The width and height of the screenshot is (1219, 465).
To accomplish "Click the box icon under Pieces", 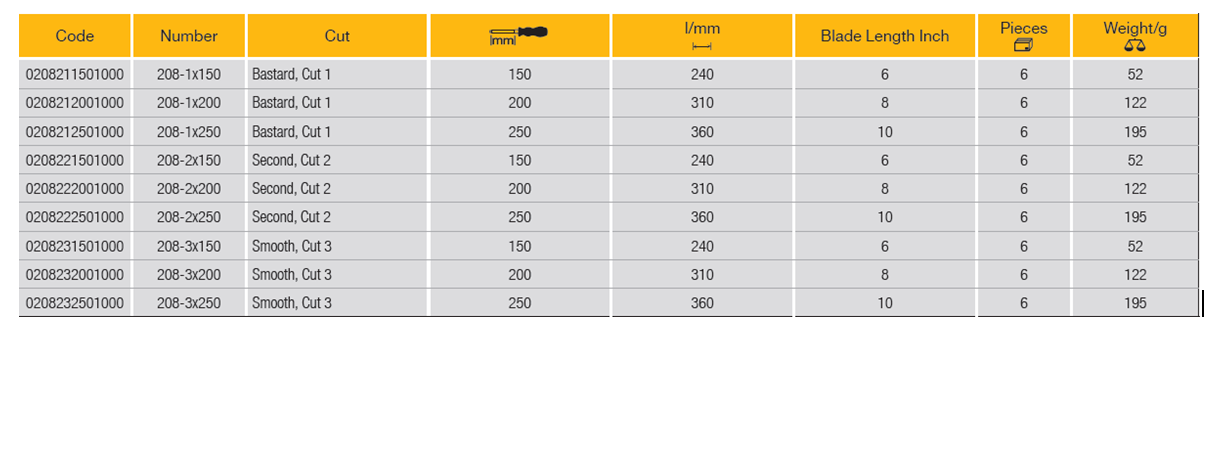I will coord(1023,45).
